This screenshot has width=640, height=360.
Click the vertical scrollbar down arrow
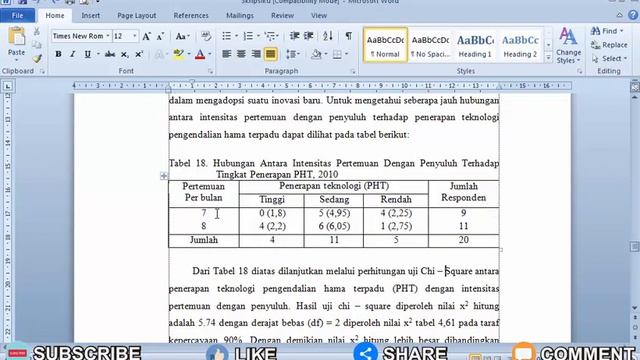[635, 308]
